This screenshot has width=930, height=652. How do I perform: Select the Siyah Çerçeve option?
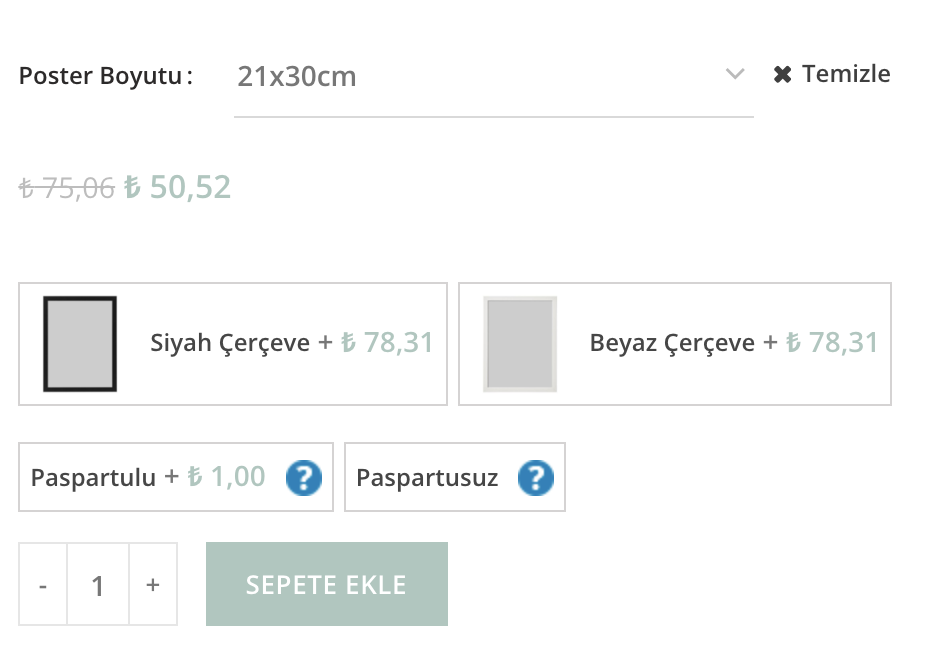(233, 344)
